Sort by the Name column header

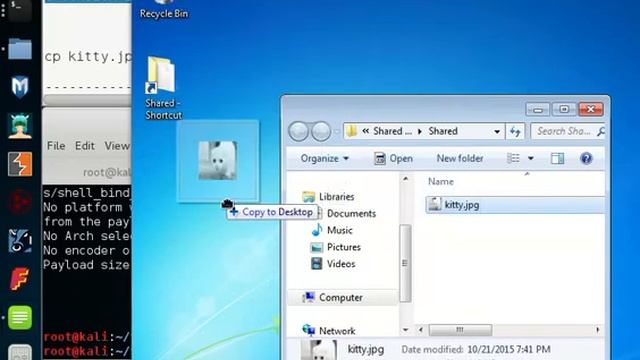point(441,182)
